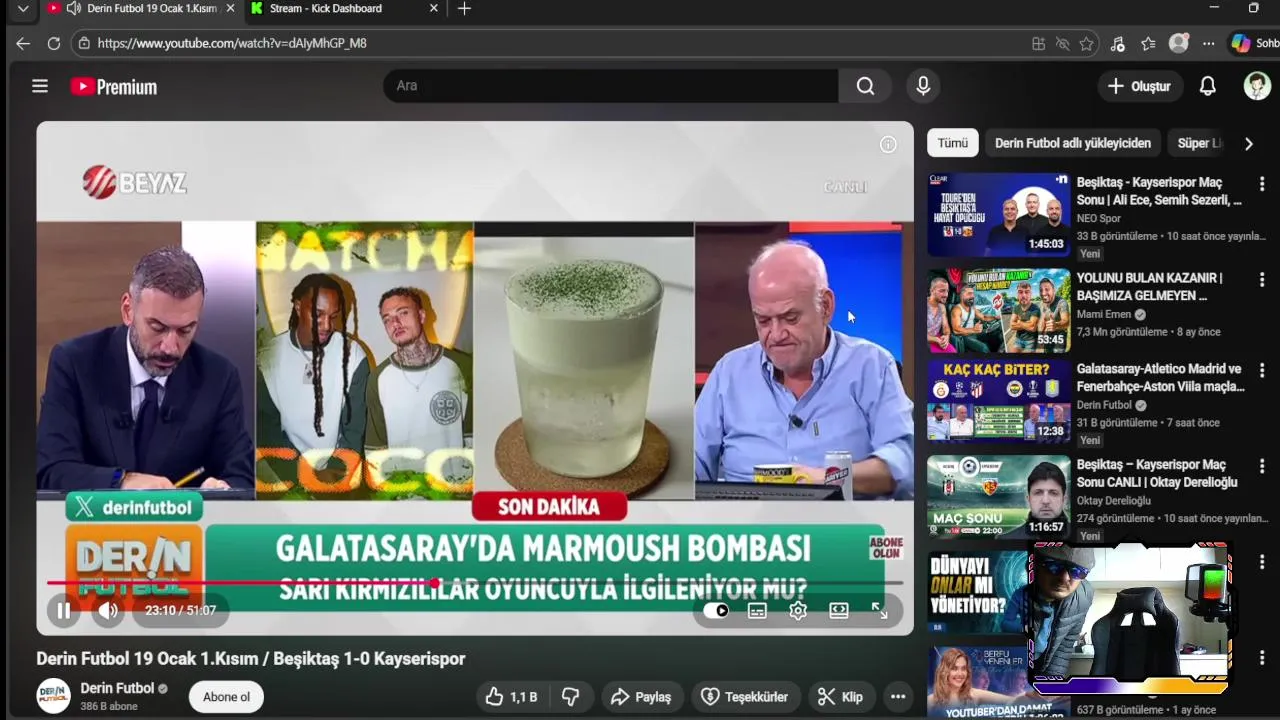Screen dimensions: 1280x720
Task: Open YOLUNU BULAN KAZANIR video thumbnail
Action: point(998,310)
